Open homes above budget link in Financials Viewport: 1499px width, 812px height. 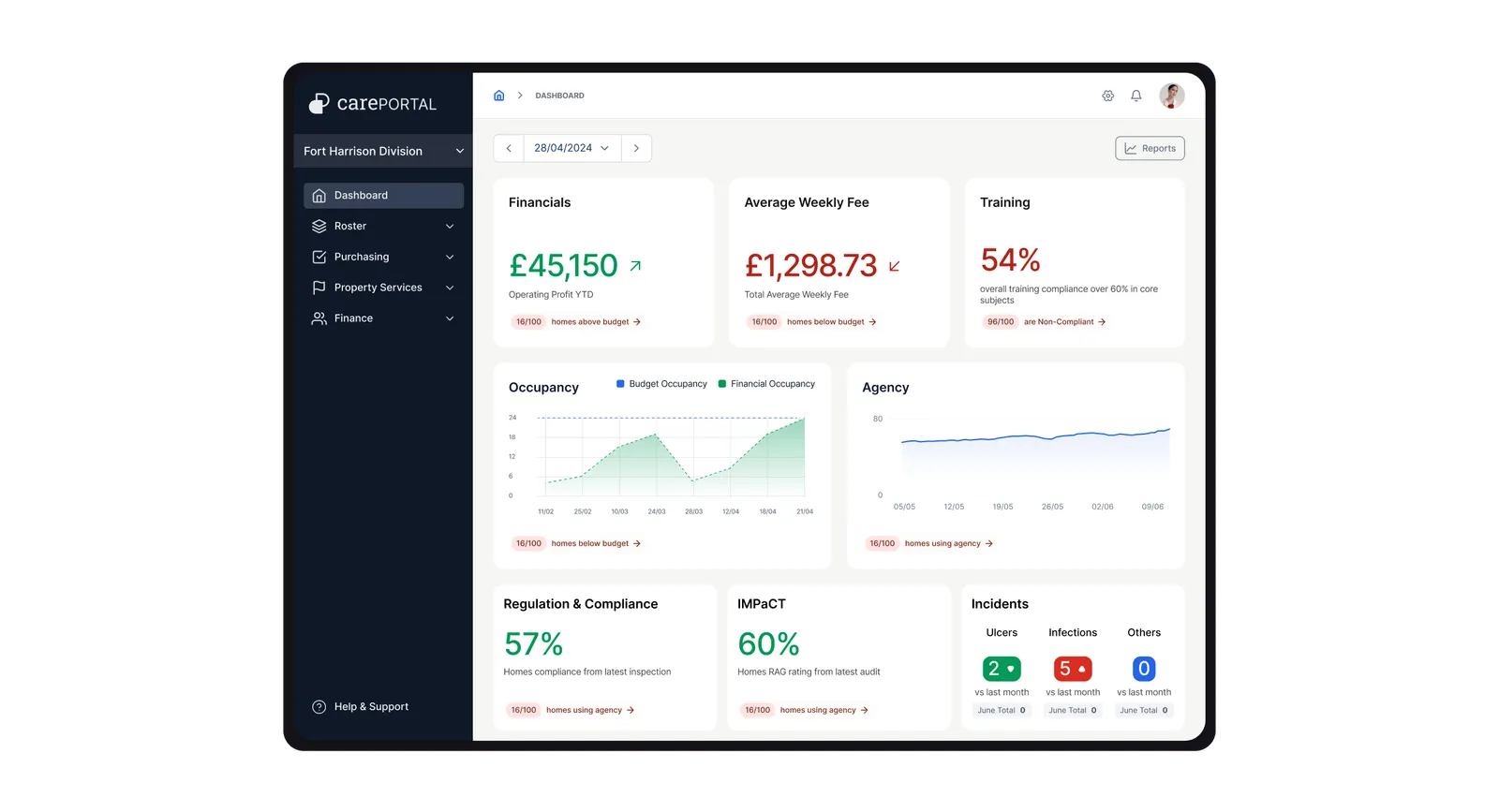[596, 322]
